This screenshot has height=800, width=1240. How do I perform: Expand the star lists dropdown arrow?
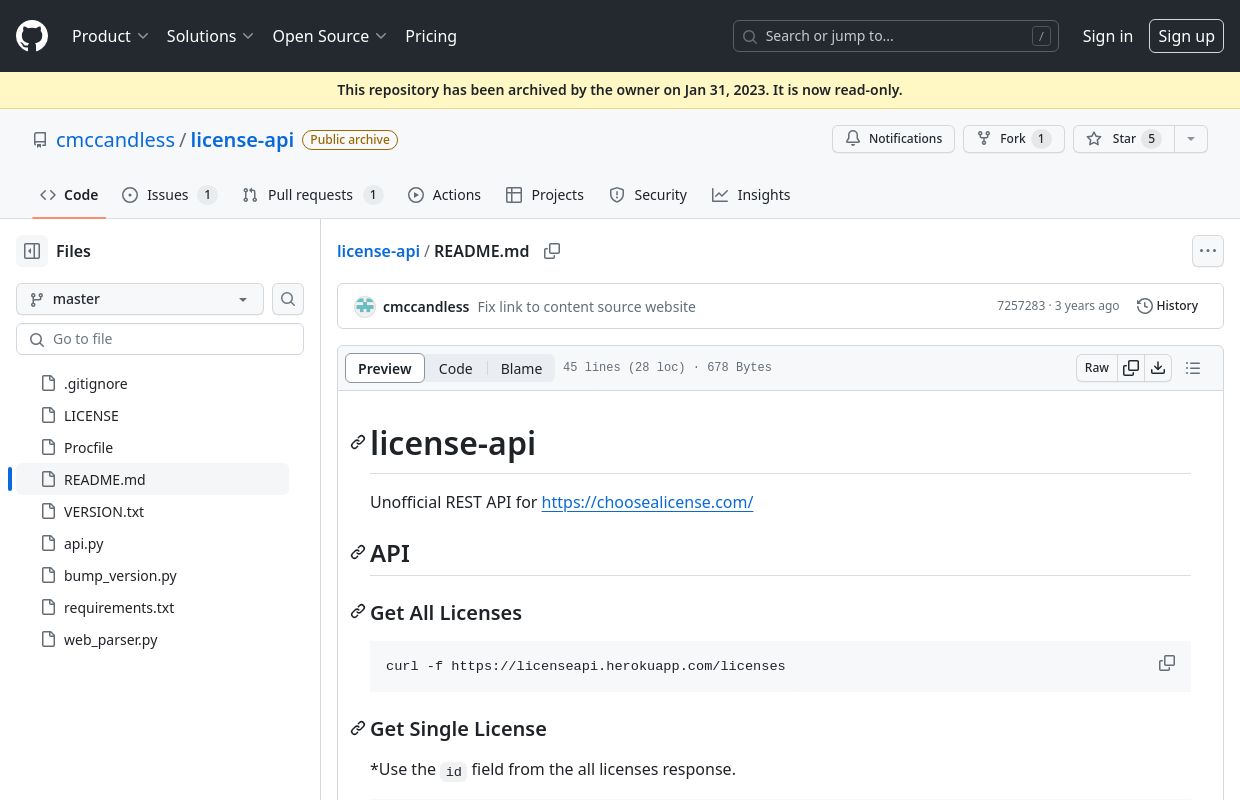(x=1190, y=139)
